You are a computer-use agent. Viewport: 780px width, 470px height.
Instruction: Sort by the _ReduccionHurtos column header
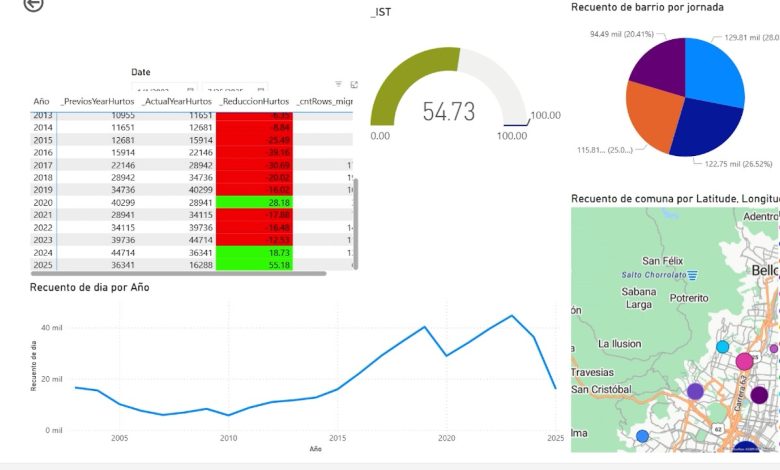255,101
